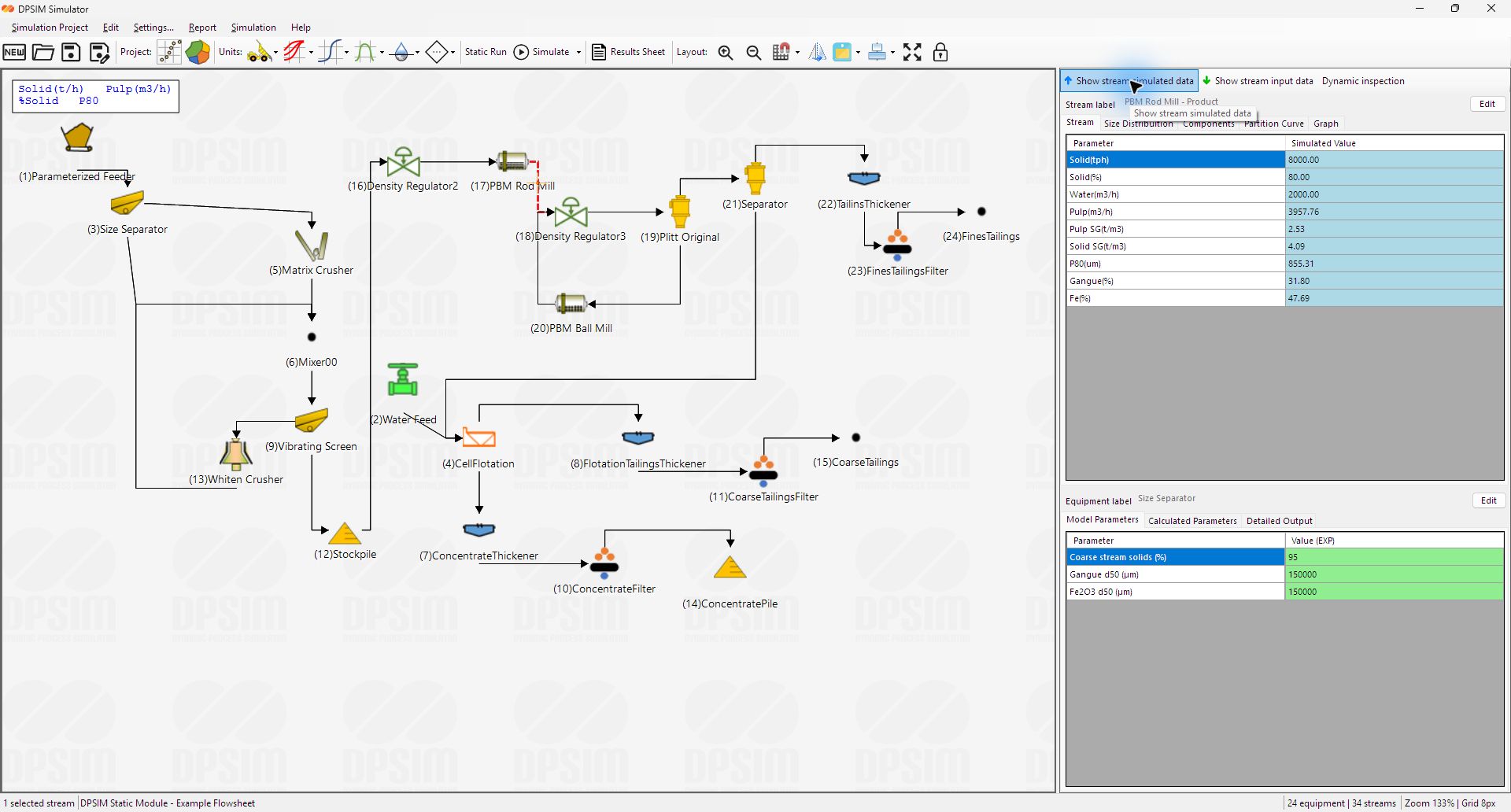The height and width of the screenshot is (812, 1511).
Task: Open the Results Sheet
Action: pyautogui.click(x=629, y=52)
